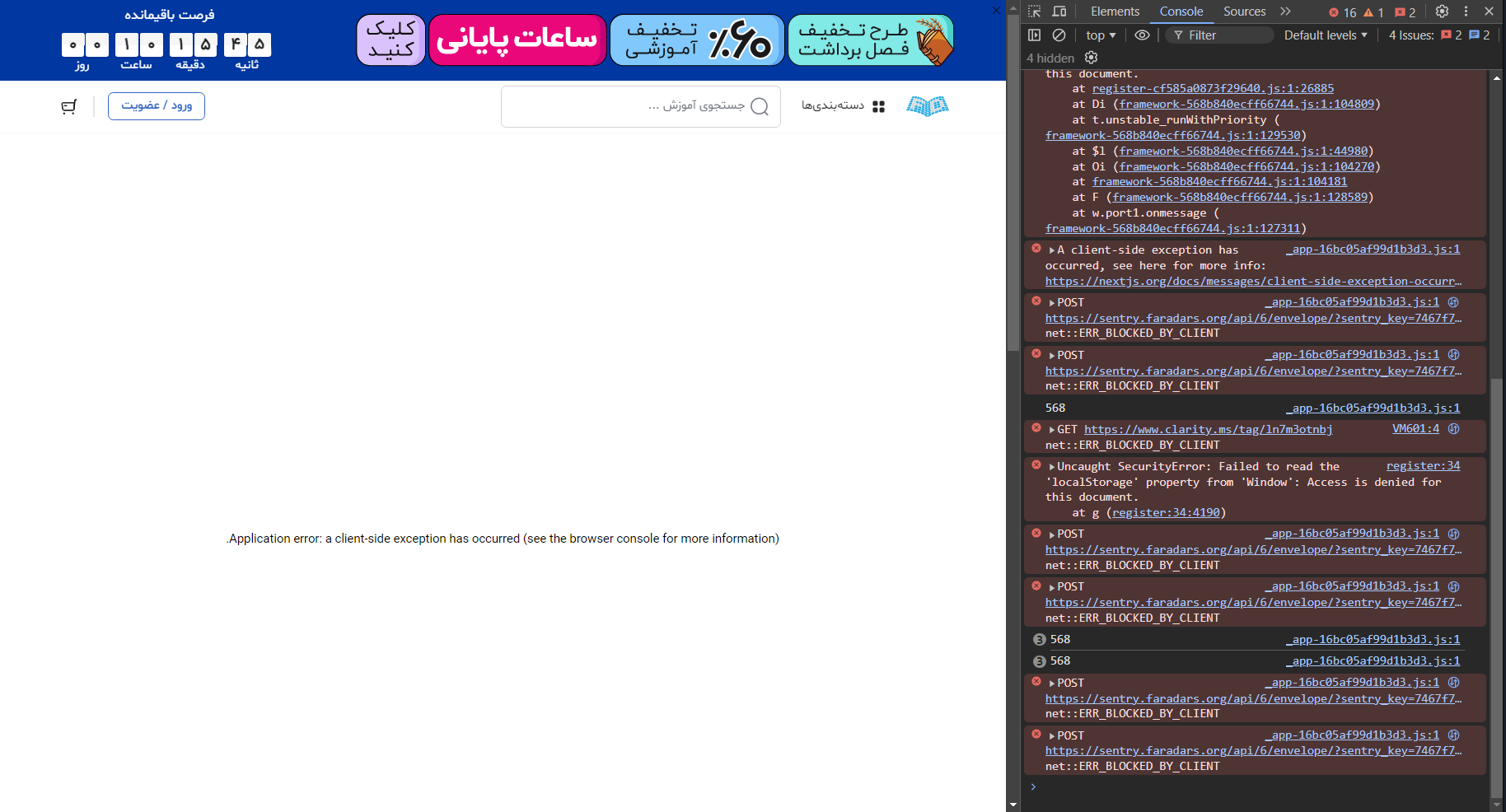This screenshot has height=812, width=1506.
Task: Open issues from the top-bar badge showing 2
Action: tap(1405, 12)
